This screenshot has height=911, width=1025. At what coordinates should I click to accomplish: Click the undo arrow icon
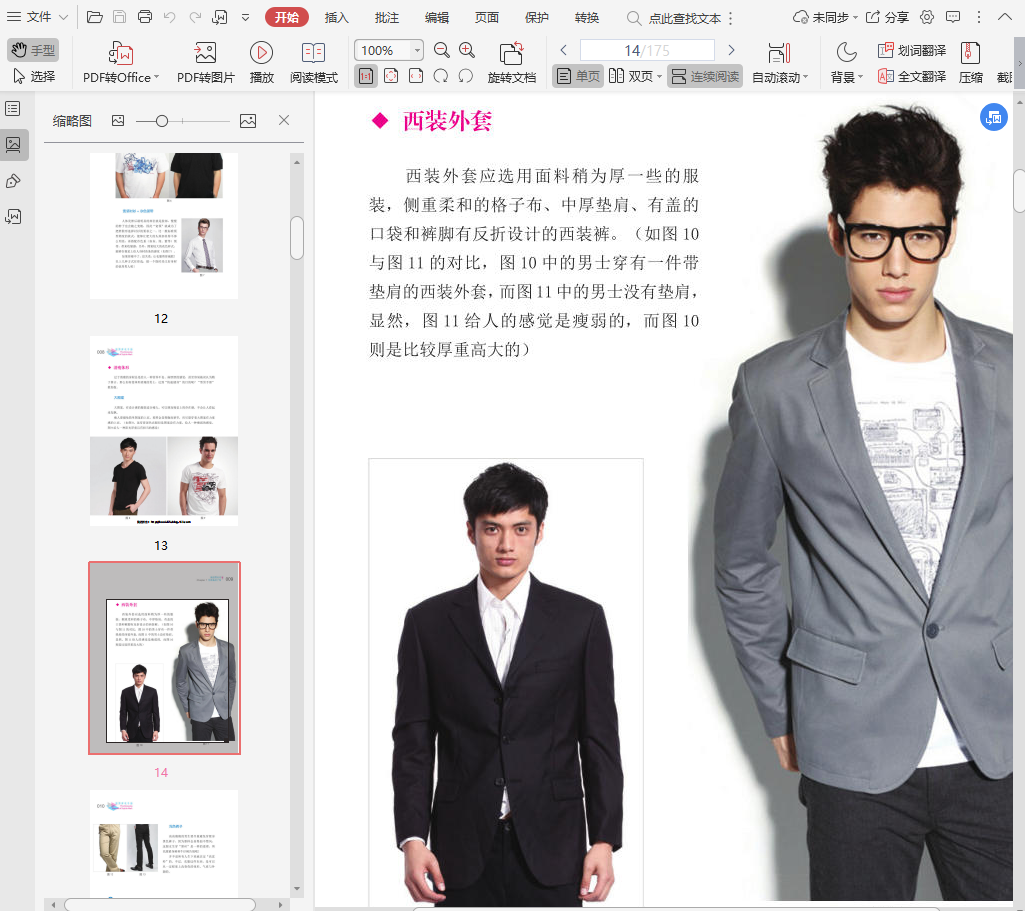coord(169,17)
